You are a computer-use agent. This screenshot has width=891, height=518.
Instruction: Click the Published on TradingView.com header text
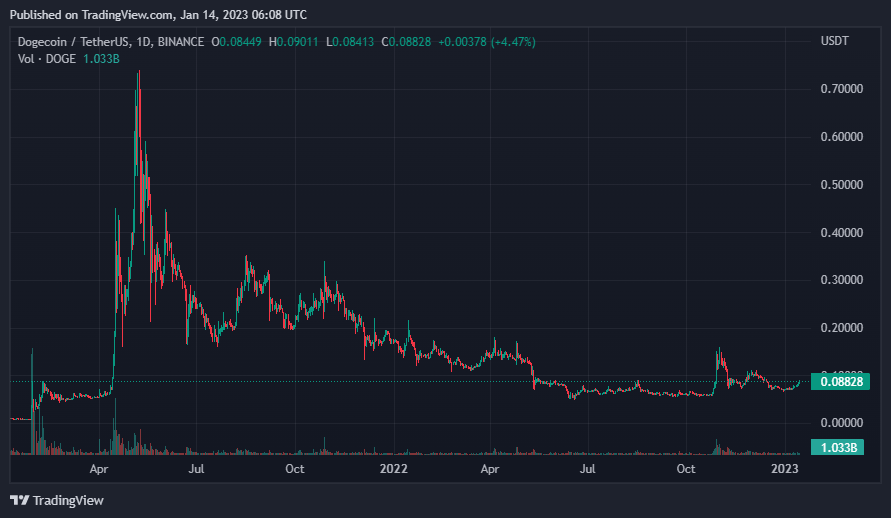pyautogui.click(x=159, y=15)
